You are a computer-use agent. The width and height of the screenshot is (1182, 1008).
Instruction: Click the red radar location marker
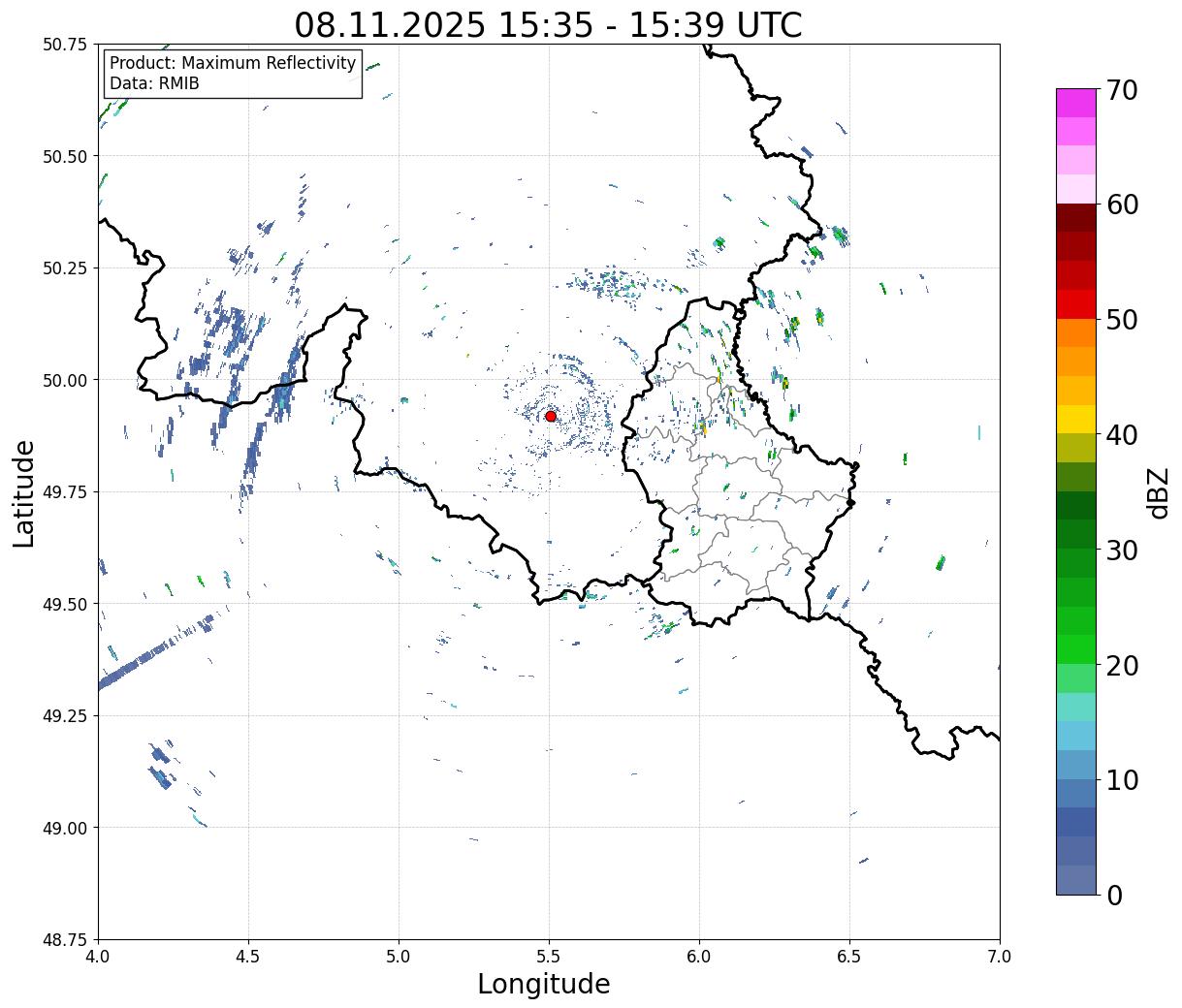point(551,416)
